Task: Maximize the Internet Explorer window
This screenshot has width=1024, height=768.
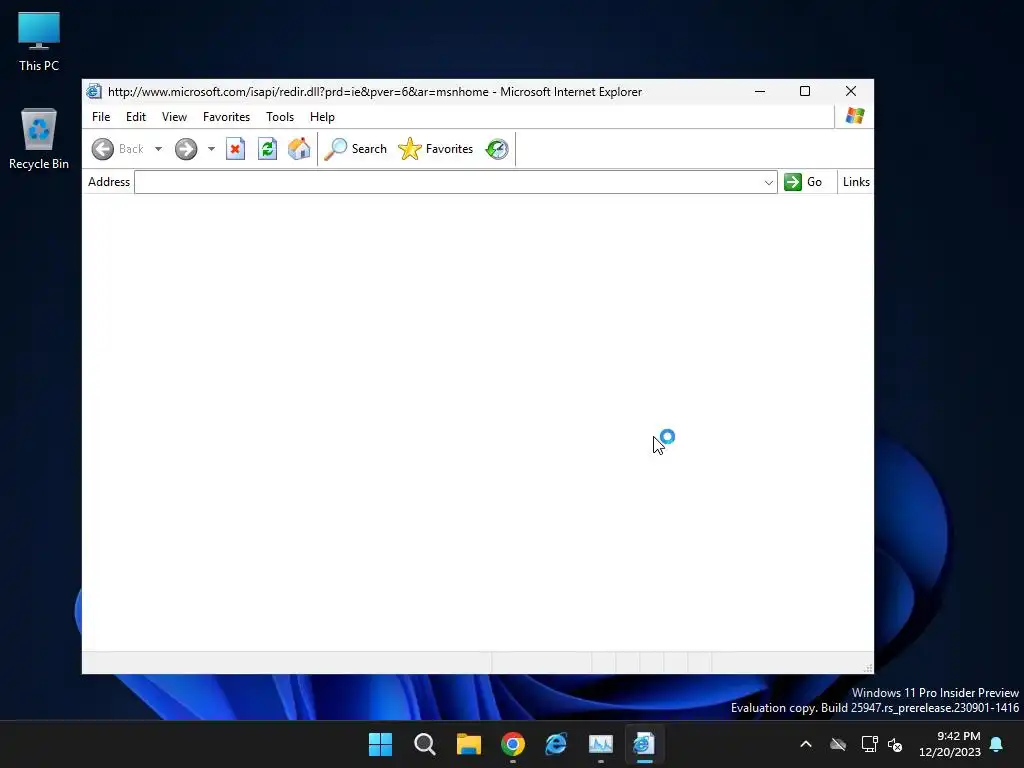Action: point(805,91)
